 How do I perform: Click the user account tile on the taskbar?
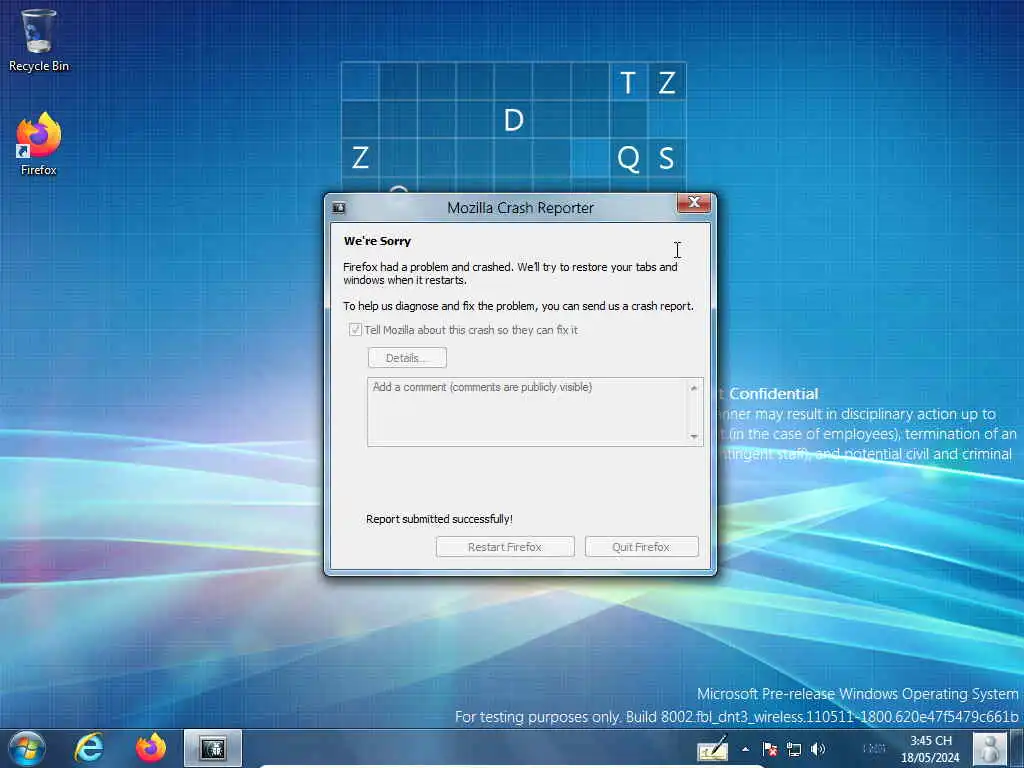(989, 748)
